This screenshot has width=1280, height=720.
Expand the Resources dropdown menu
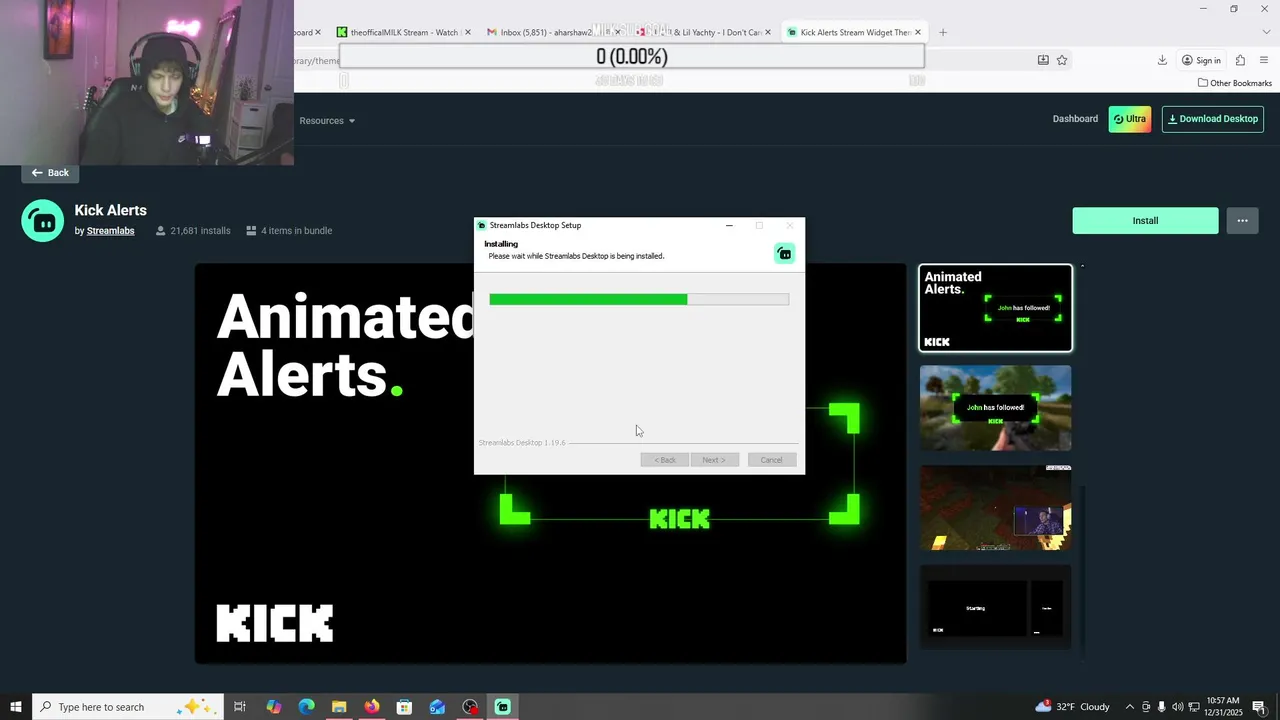pyautogui.click(x=327, y=121)
